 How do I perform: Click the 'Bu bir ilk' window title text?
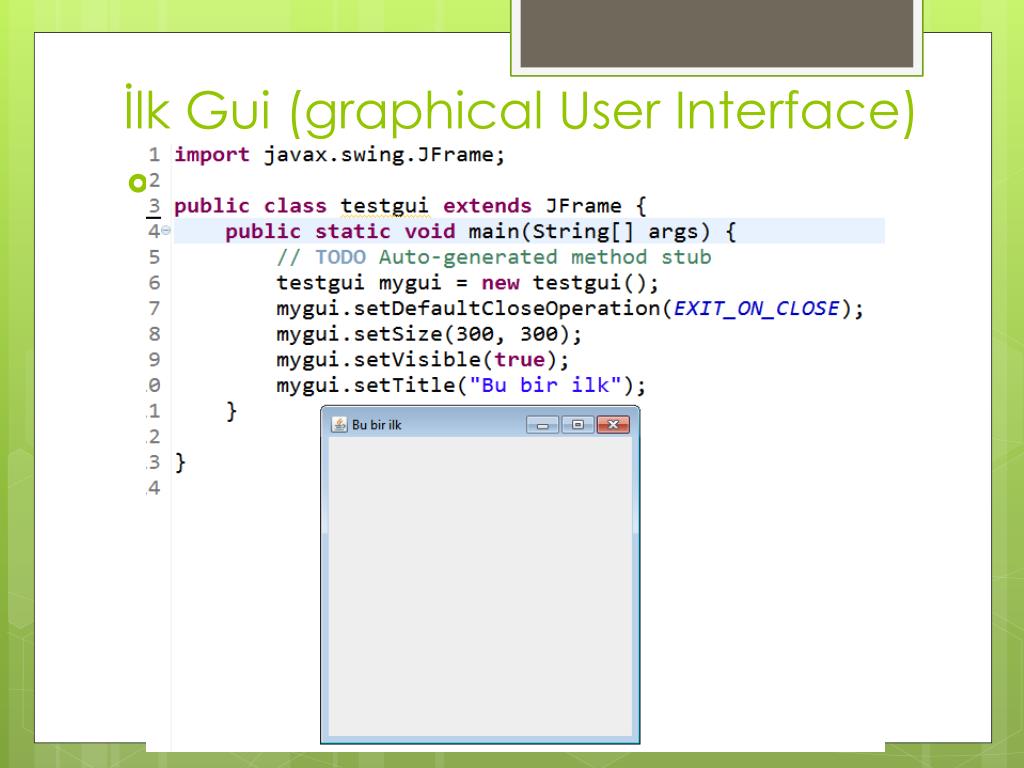(377, 425)
